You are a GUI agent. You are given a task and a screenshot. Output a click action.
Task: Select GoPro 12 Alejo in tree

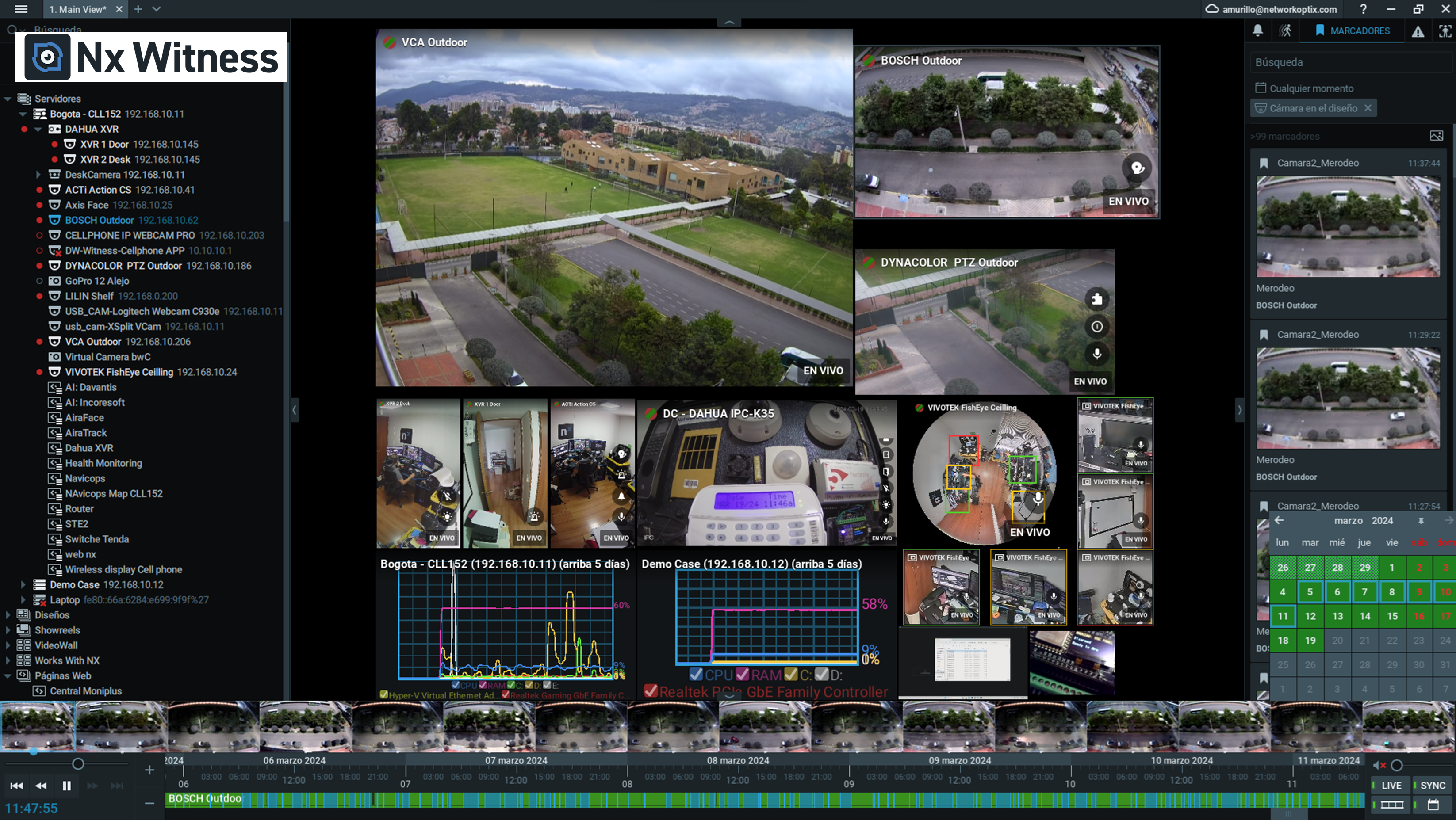tap(89, 281)
